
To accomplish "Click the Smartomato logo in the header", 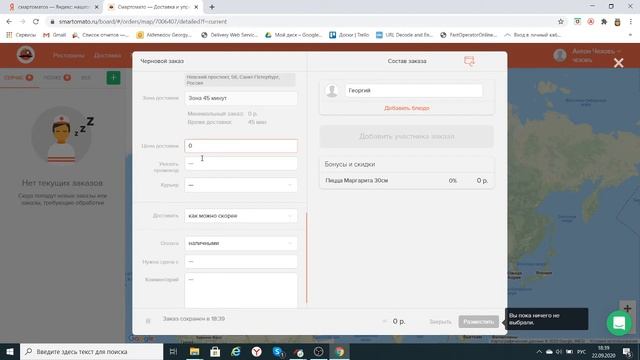I will click(26, 55).
